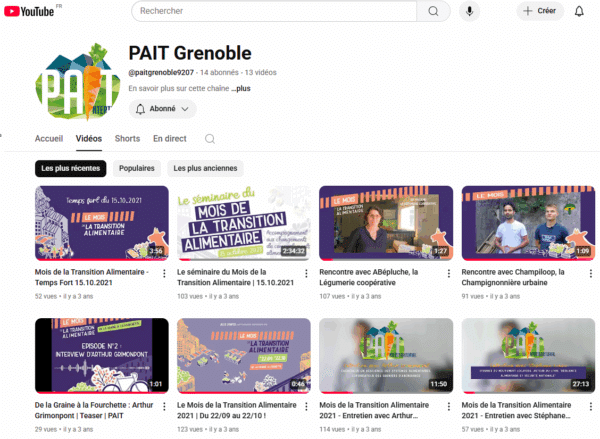Open the En direct tab
Image resolution: width=600 pixels, height=439 pixels.
[x=170, y=139]
